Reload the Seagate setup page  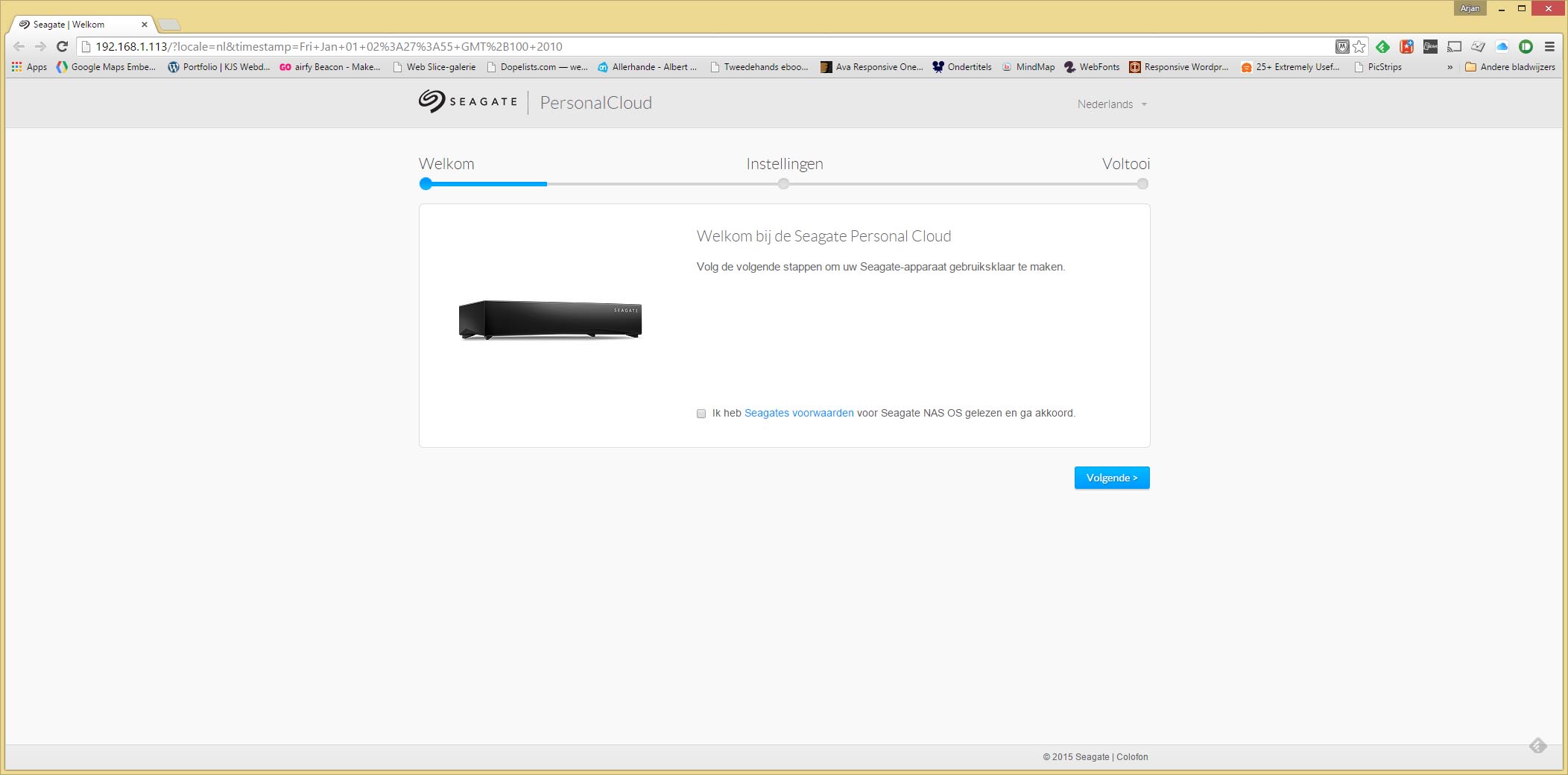63,46
